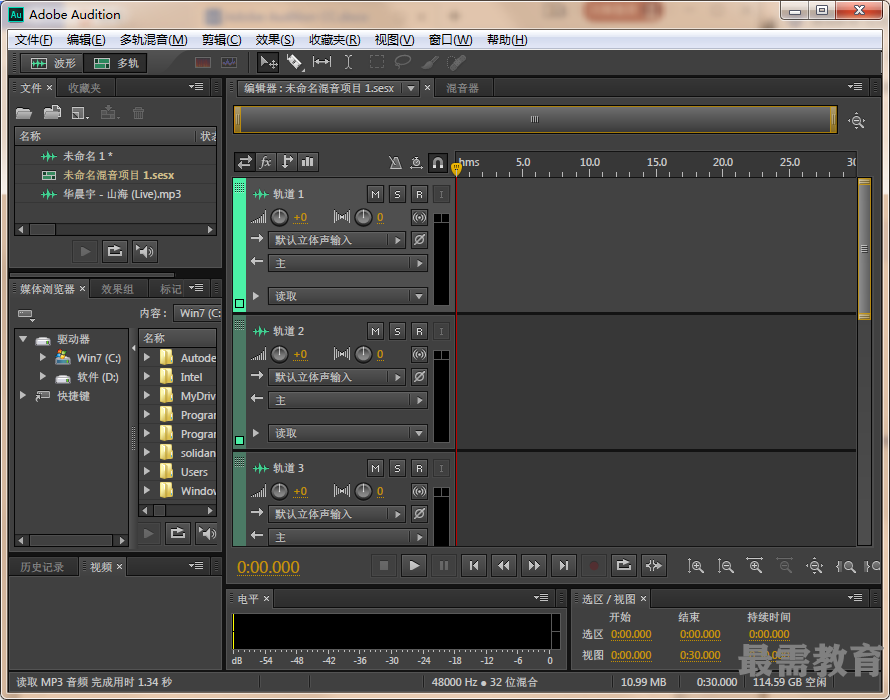Click the new file icon in Files panel
The height and width of the screenshot is (700, 890).
[80, 113]
